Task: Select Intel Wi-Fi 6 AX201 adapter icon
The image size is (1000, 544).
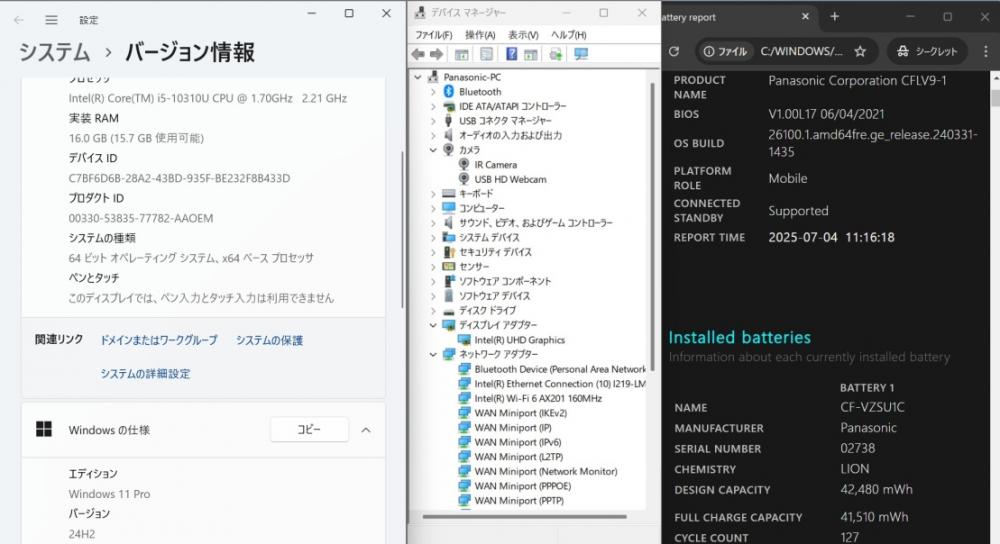Action: (x=464, y=398)
